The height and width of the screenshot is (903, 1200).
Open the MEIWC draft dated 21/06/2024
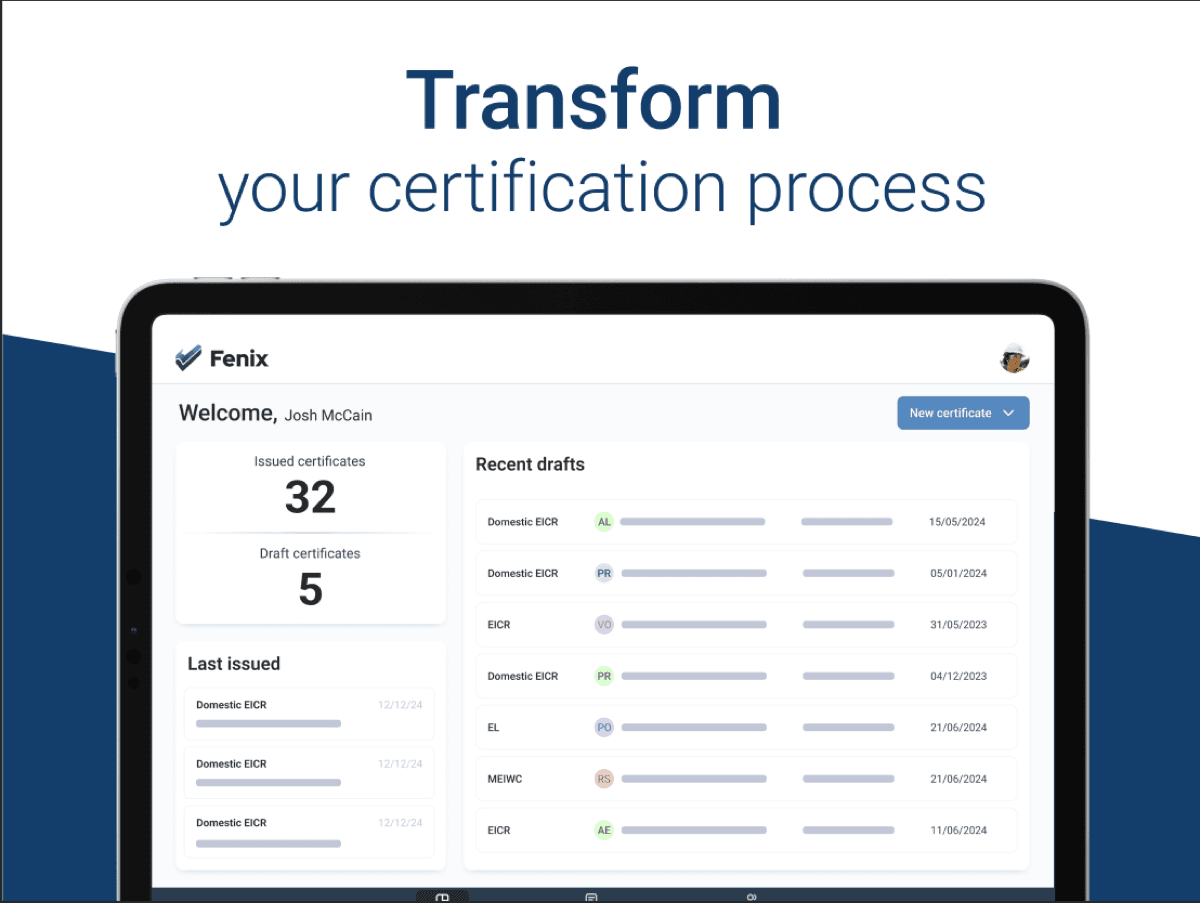point(745,779)
